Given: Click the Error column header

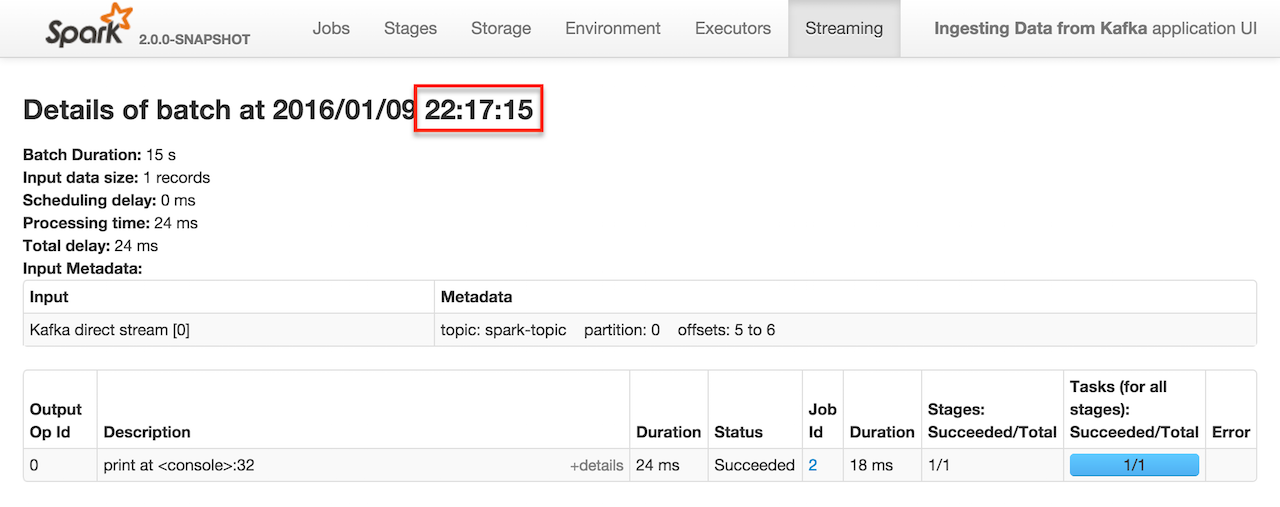Looking at the screenshot, I should (x=1231, y=432).
